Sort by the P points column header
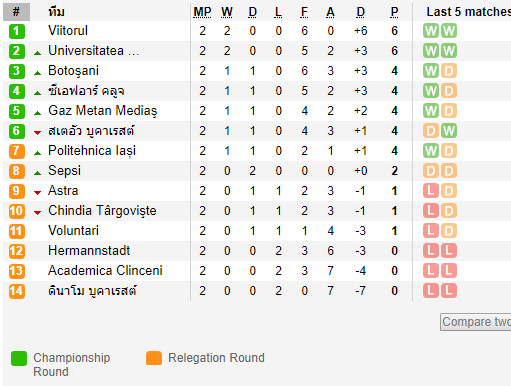Image resolution: width=511 pixels, height=386 pixels. (x=394, y=12)
